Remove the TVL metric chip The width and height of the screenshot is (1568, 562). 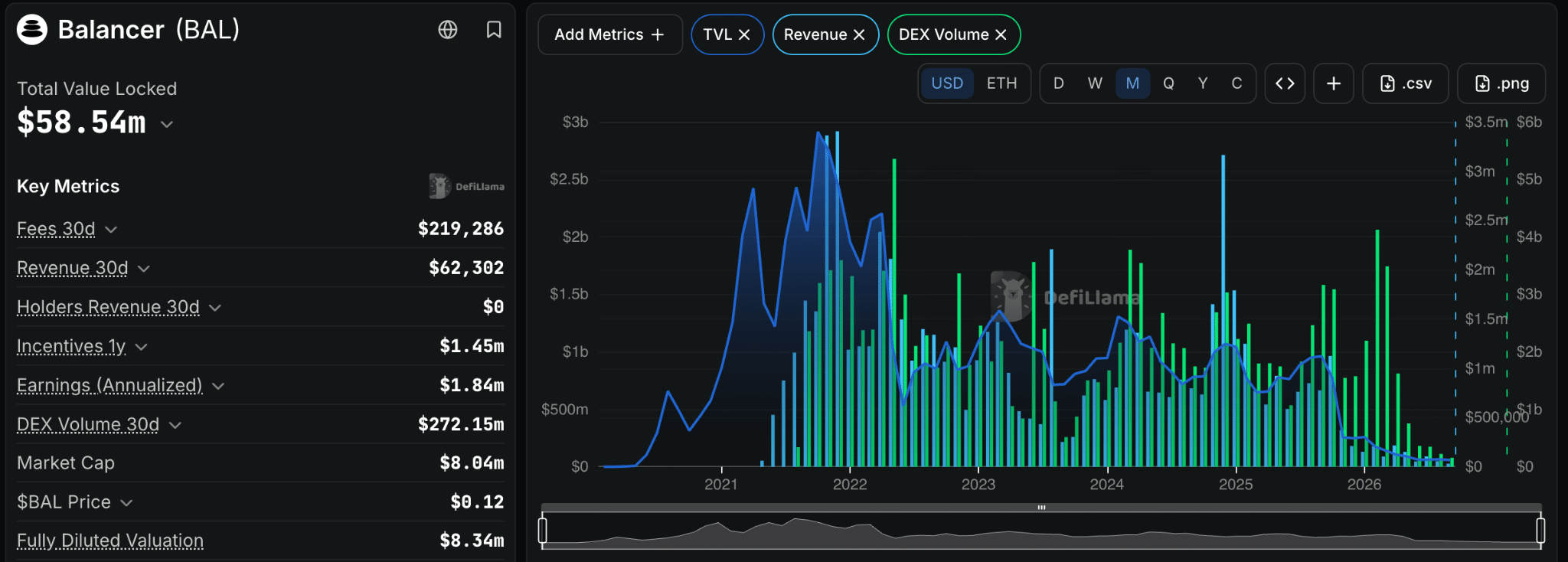(744, 34)
